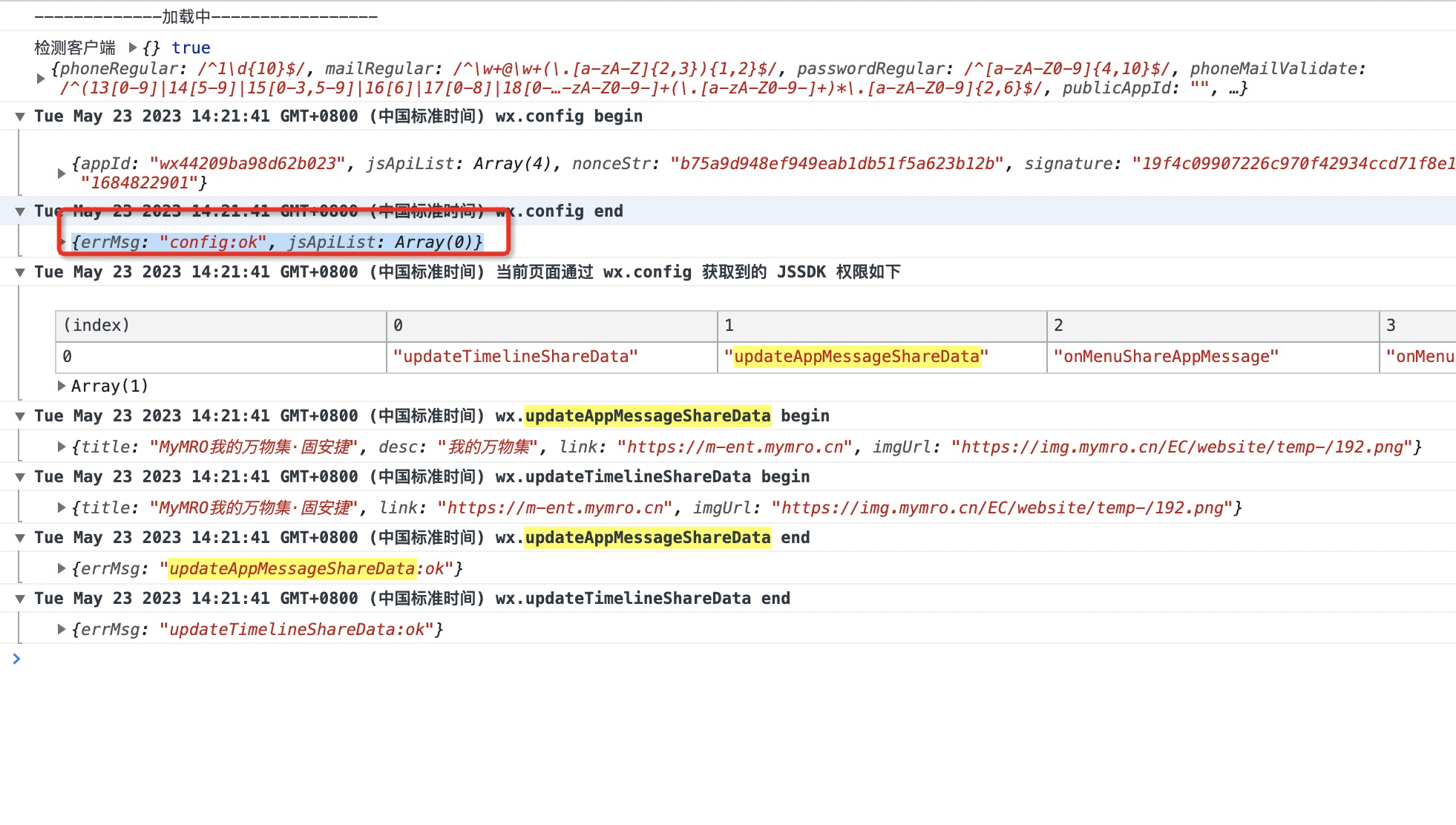The width and height of the screenshot is (1456, 825).
Task: Expand timeline share title object
Action: pos(62,507)
